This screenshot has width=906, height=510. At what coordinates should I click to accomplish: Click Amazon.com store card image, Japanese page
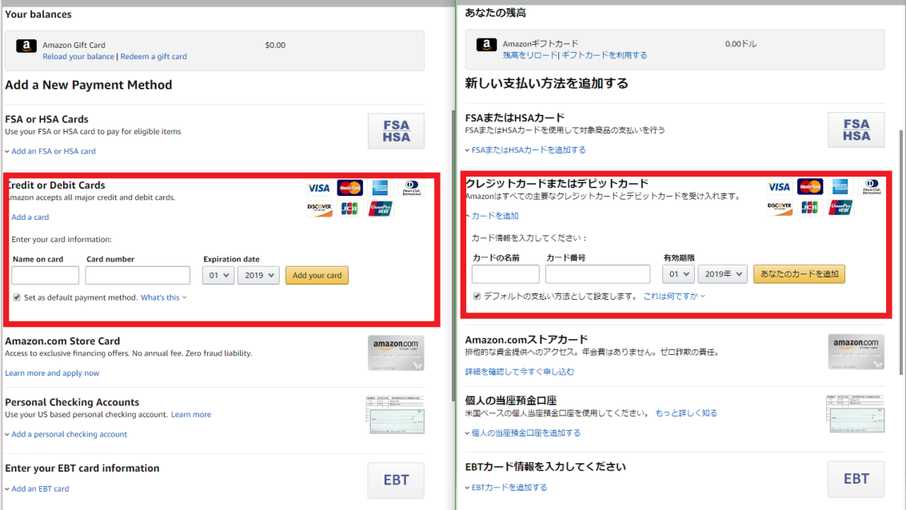[x=856, y=352]
